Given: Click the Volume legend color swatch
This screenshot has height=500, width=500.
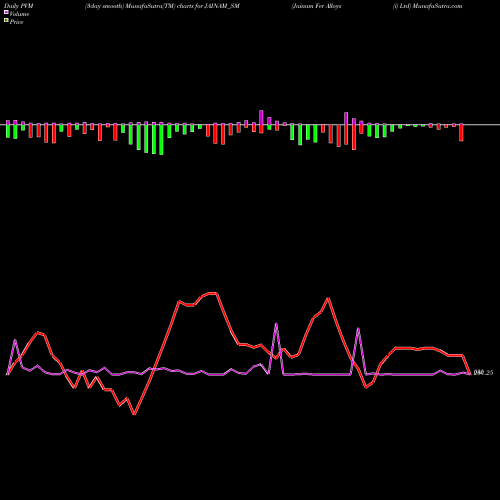Looking at the screenshot, I should click(6, 12).
